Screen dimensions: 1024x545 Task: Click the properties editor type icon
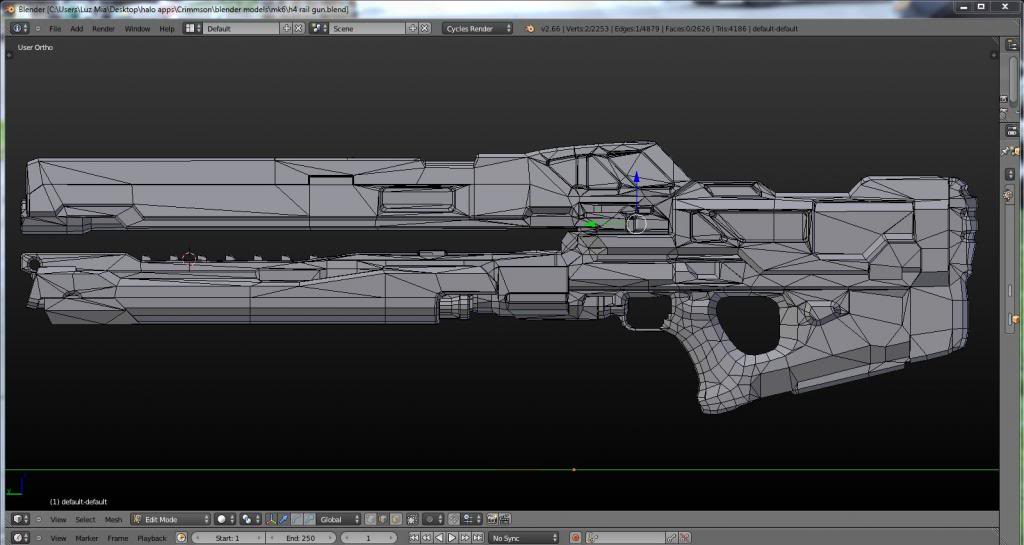[1012, 131]
